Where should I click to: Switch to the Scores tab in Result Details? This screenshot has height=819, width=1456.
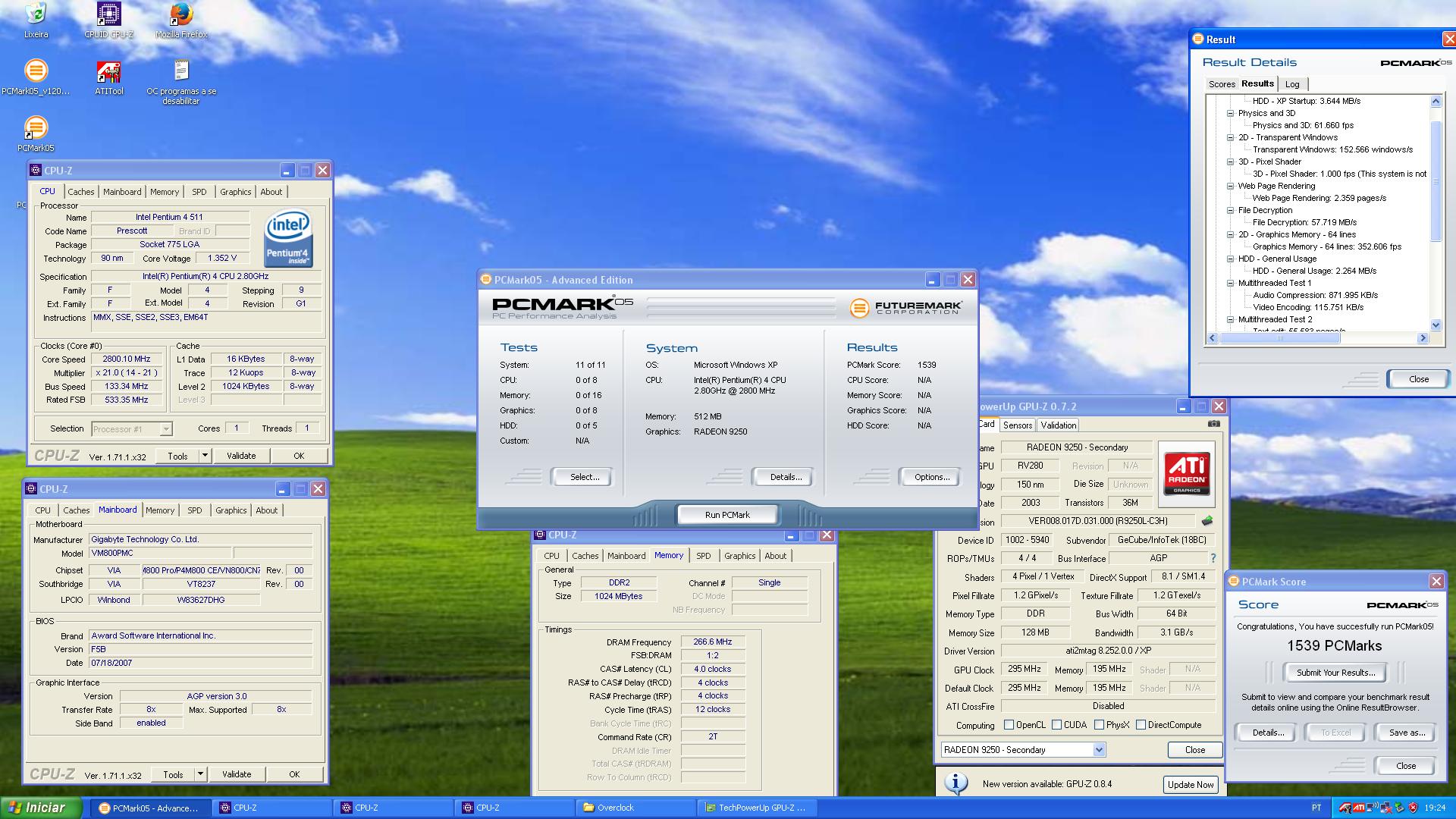(1222, 84)
